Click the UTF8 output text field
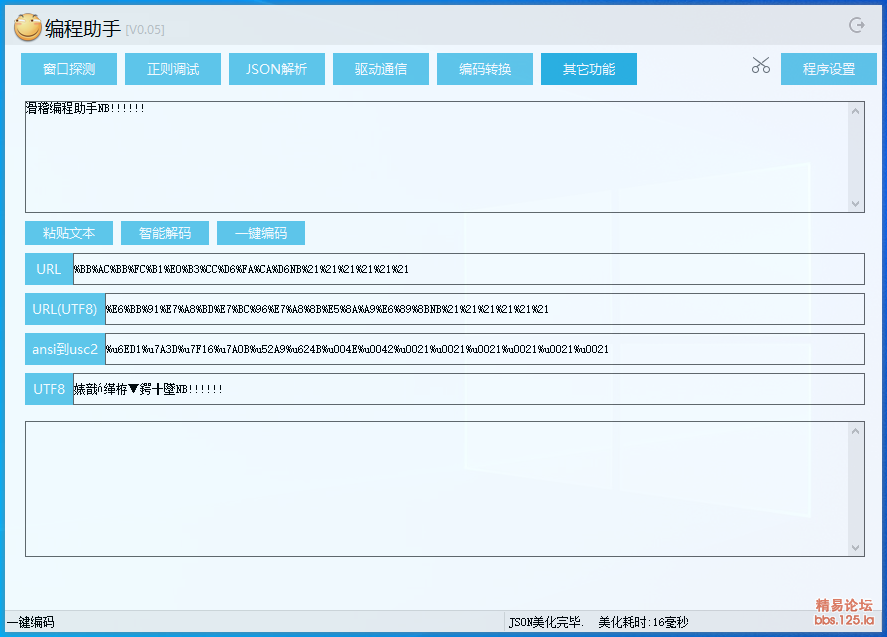887x637 pixels. pyautogui.click(x=467, y=389)
